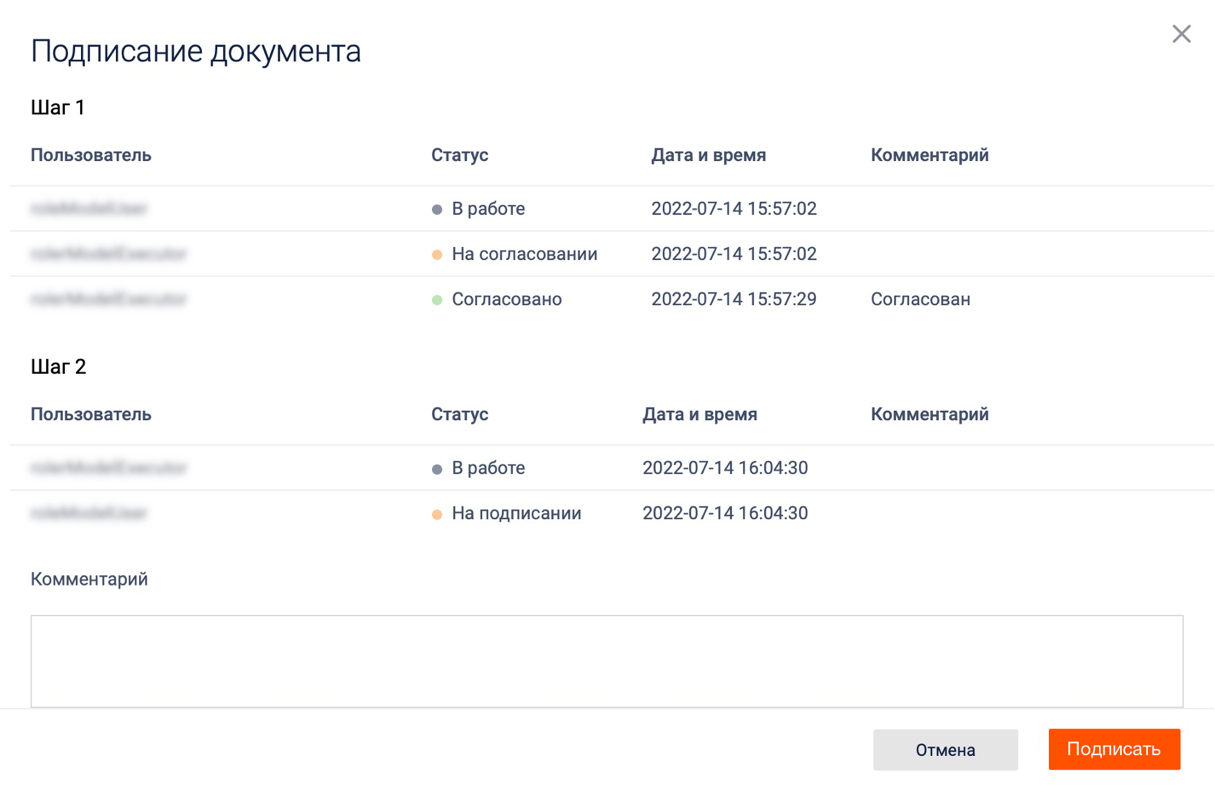Select the Согласован comment cell
Viewport: 1215px width, 791px height.
tap(920, 299)
